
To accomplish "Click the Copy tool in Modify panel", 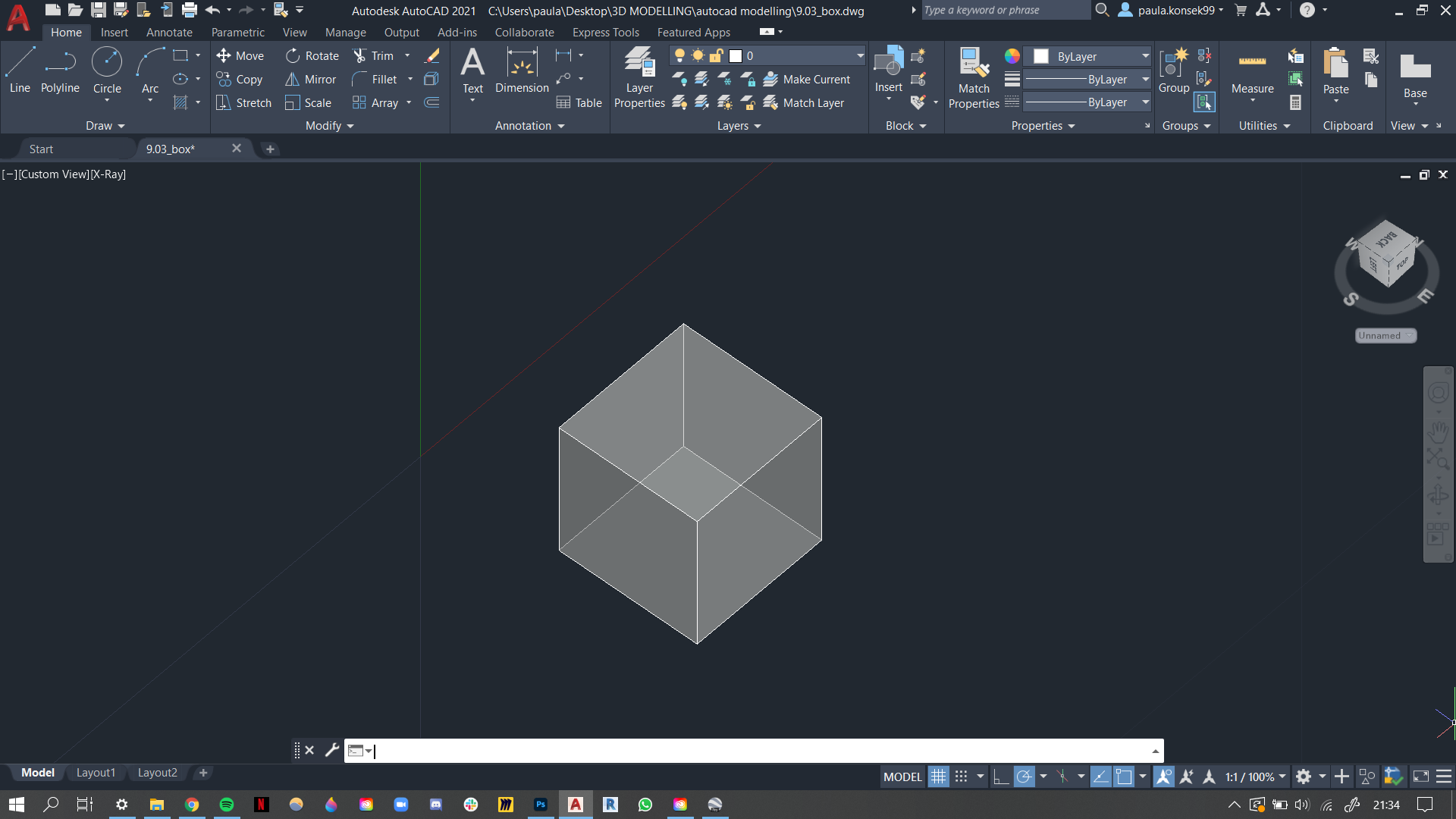I will click(x=240, y=79).
